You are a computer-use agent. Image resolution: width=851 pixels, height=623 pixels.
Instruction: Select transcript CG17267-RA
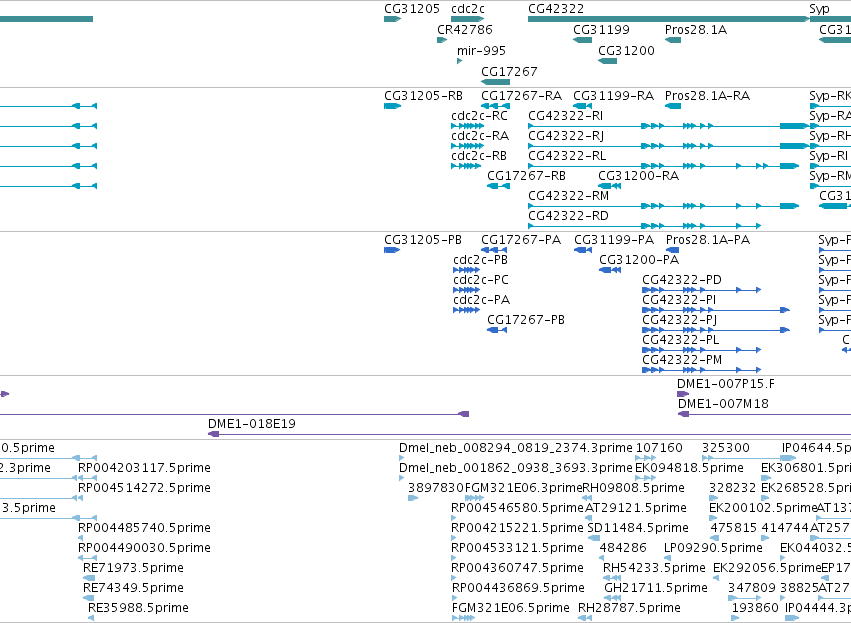click(522, 96)
